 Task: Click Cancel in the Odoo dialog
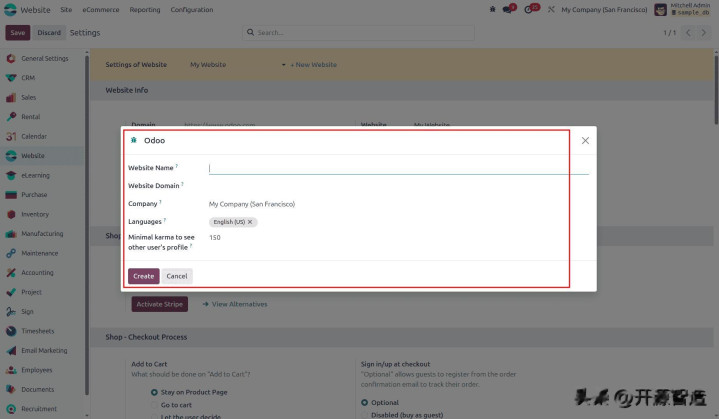(x=177, y=276)
